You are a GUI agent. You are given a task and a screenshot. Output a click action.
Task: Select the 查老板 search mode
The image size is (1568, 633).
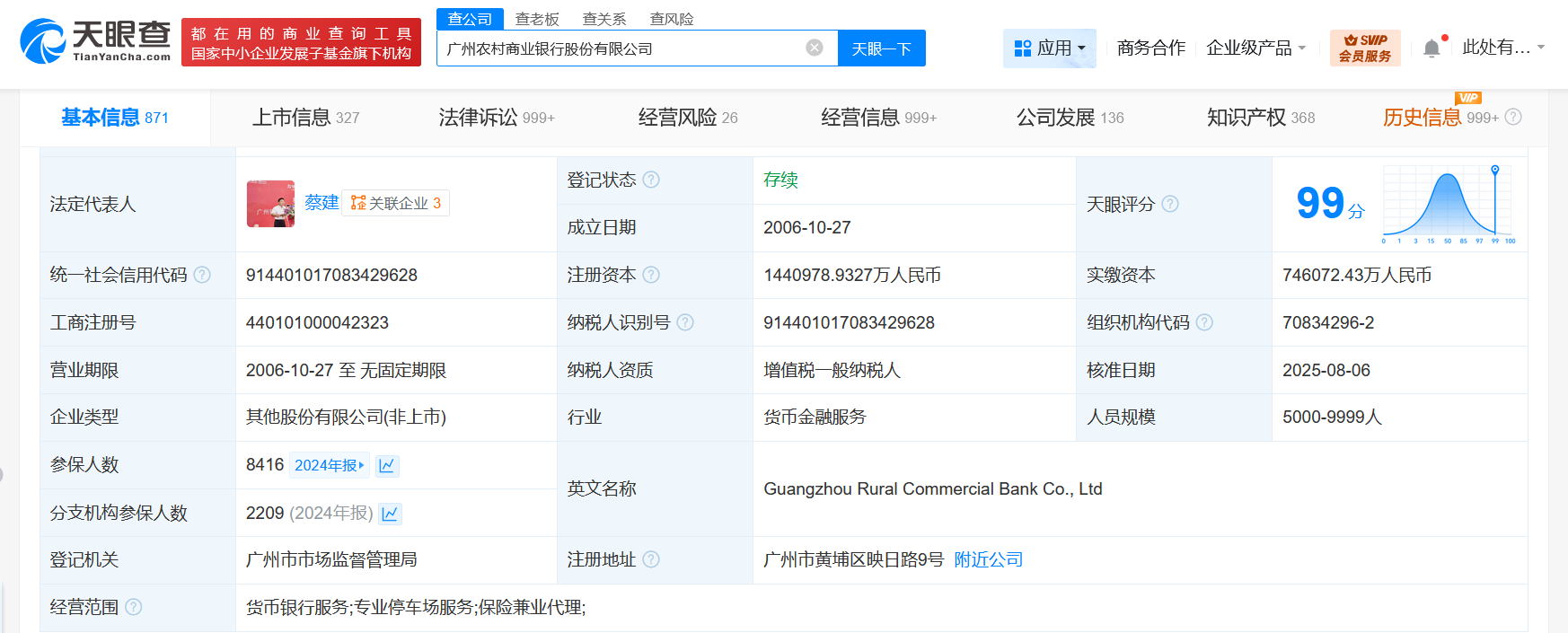(x=537, y=19)
